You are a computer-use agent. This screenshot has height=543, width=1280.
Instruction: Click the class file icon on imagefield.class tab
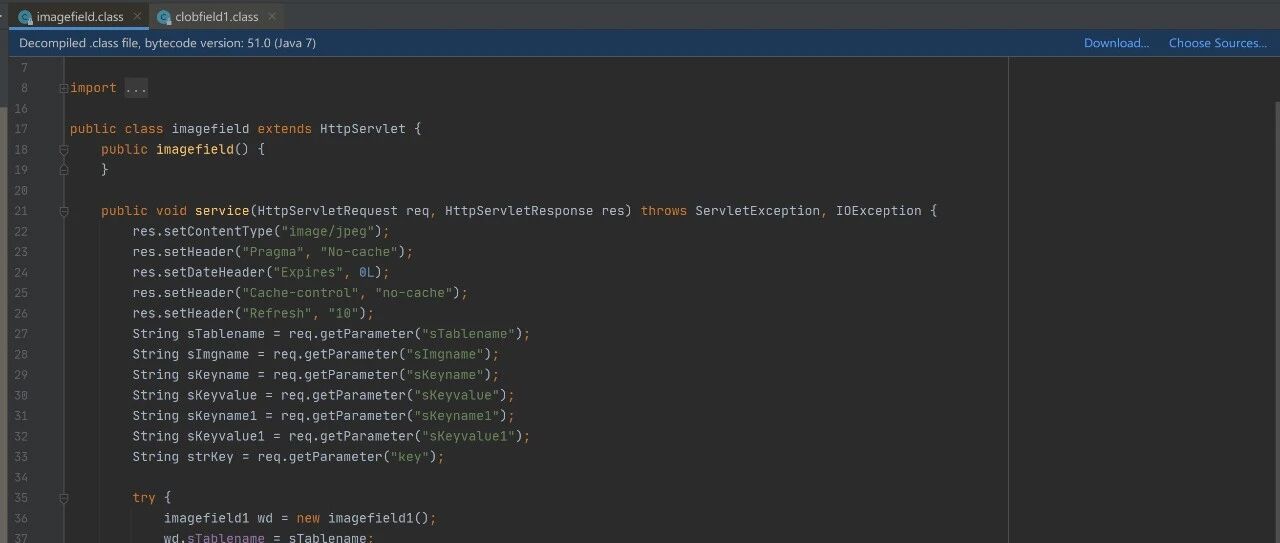(x=25, y=17)
